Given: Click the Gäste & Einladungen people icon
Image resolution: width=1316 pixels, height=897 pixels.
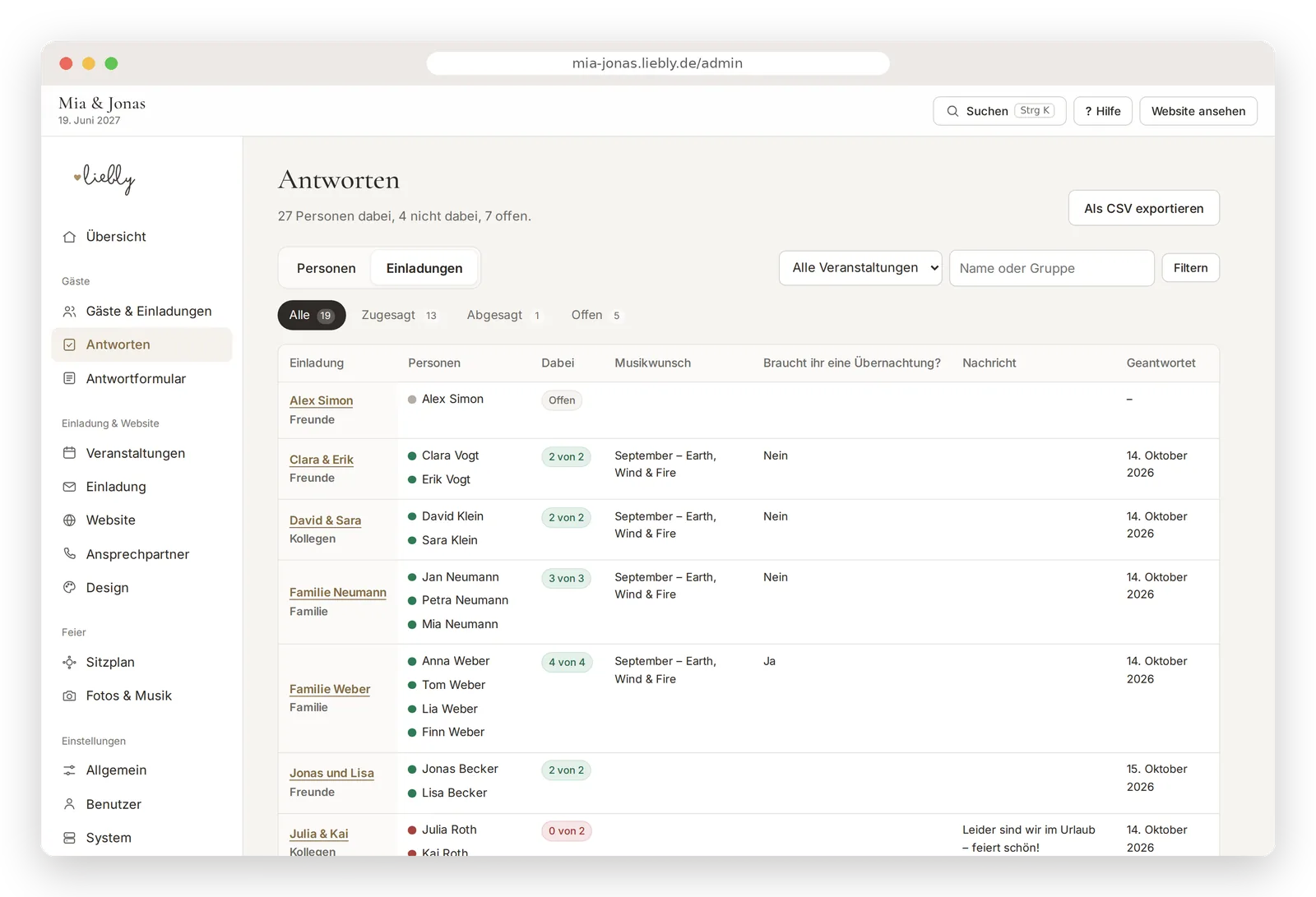Looking at the screenshot, I should pos(70,312).
